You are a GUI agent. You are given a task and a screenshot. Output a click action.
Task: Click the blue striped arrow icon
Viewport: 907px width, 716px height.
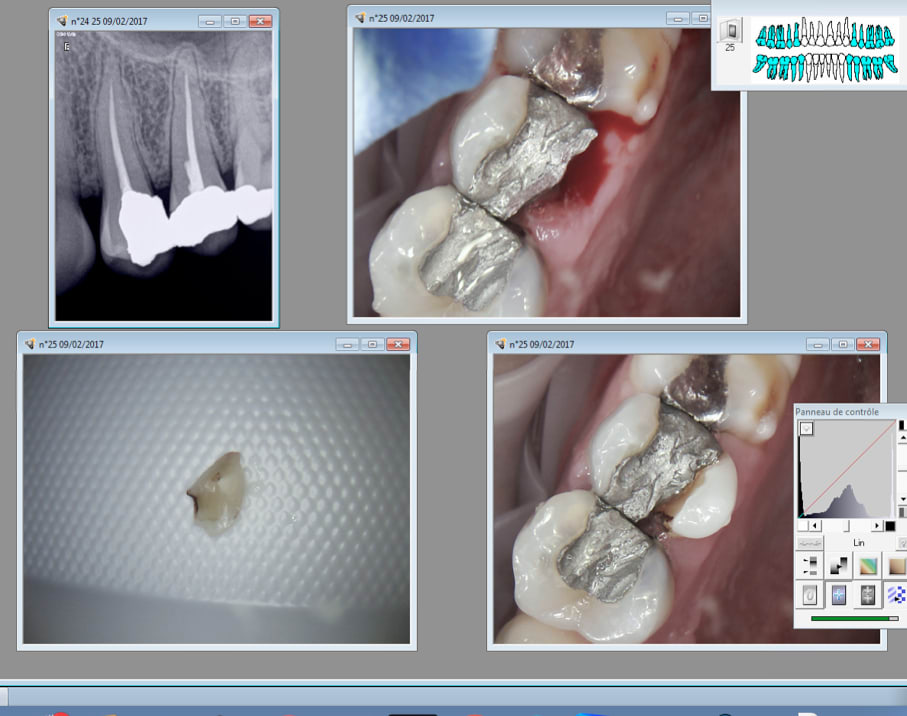(x=897, y=596)
